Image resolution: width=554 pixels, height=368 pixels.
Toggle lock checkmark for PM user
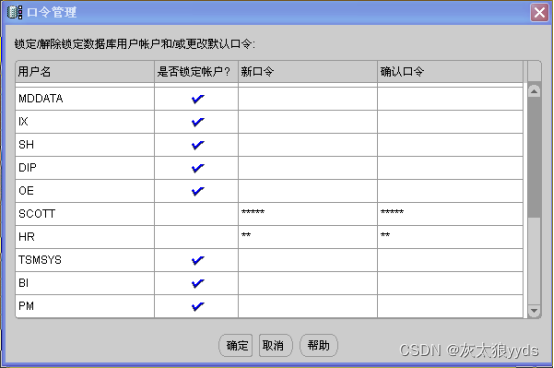pyautogui.click(x=198, y=306)
